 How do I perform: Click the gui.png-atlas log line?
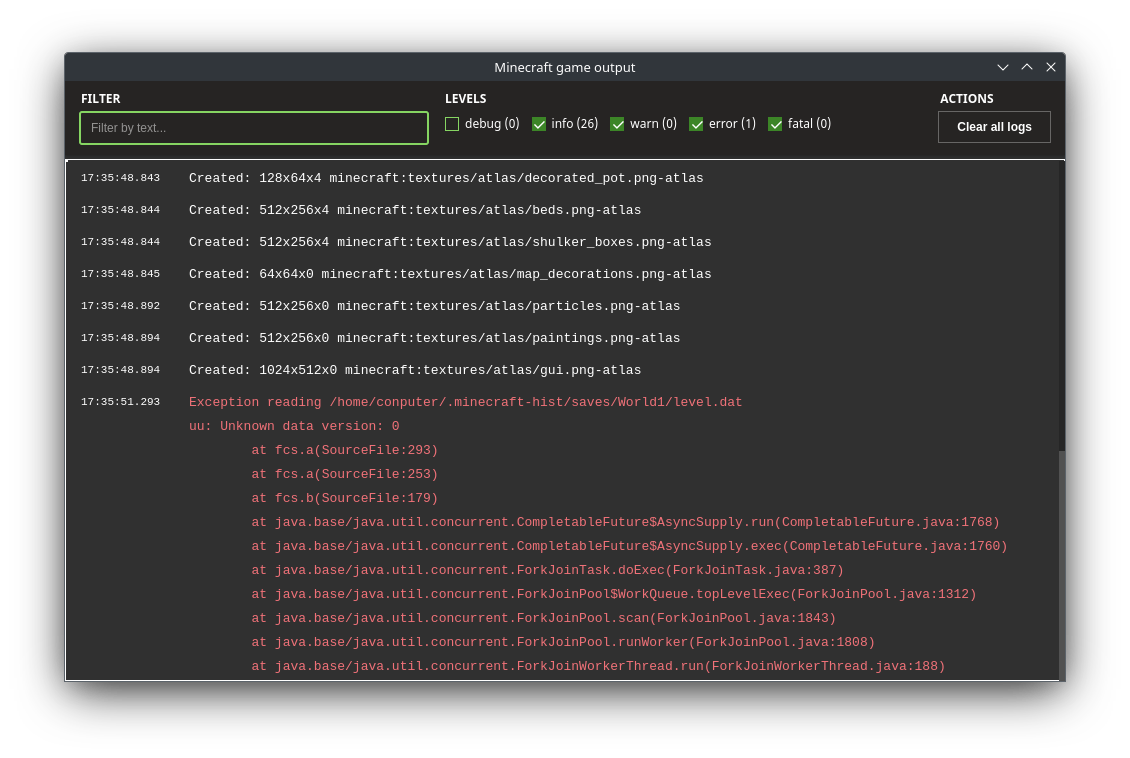(x=415, y=370)
